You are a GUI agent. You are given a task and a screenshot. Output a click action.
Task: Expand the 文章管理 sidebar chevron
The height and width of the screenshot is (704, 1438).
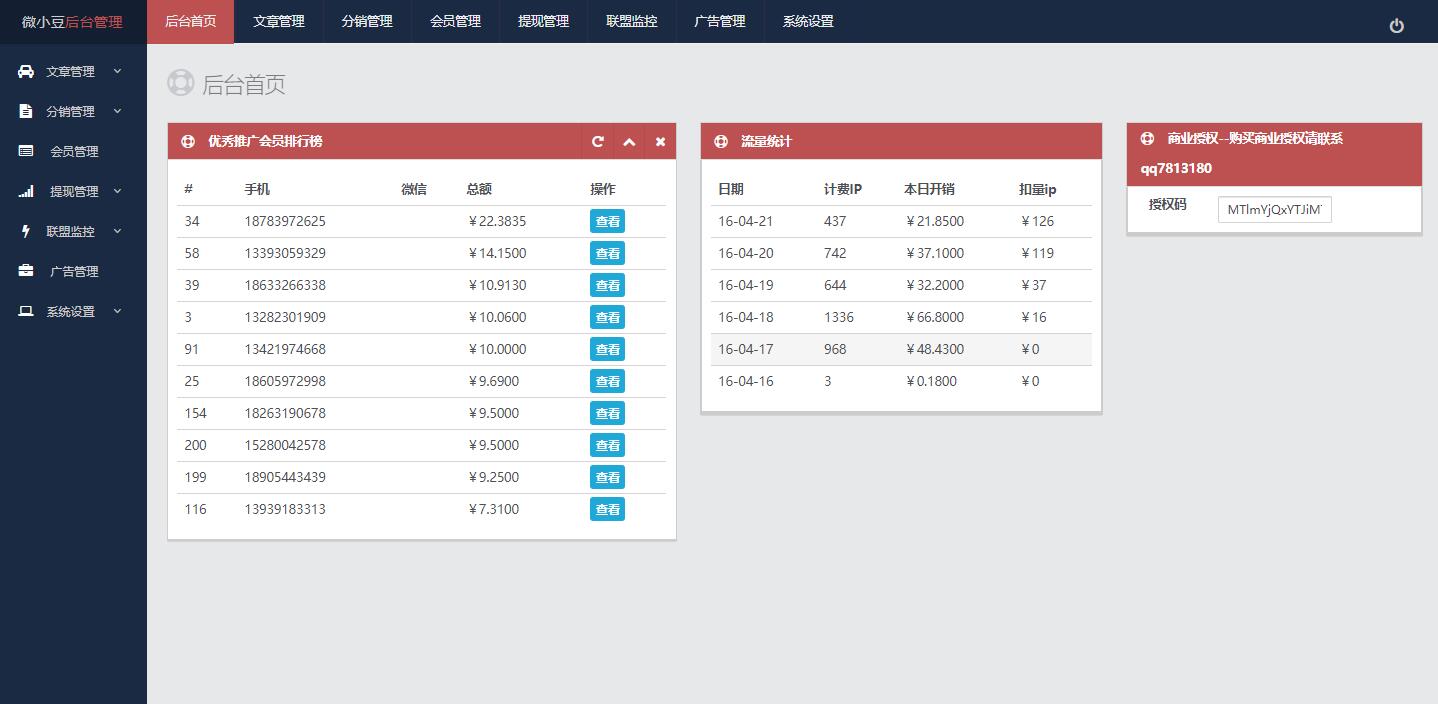click(x=117, y=71)
